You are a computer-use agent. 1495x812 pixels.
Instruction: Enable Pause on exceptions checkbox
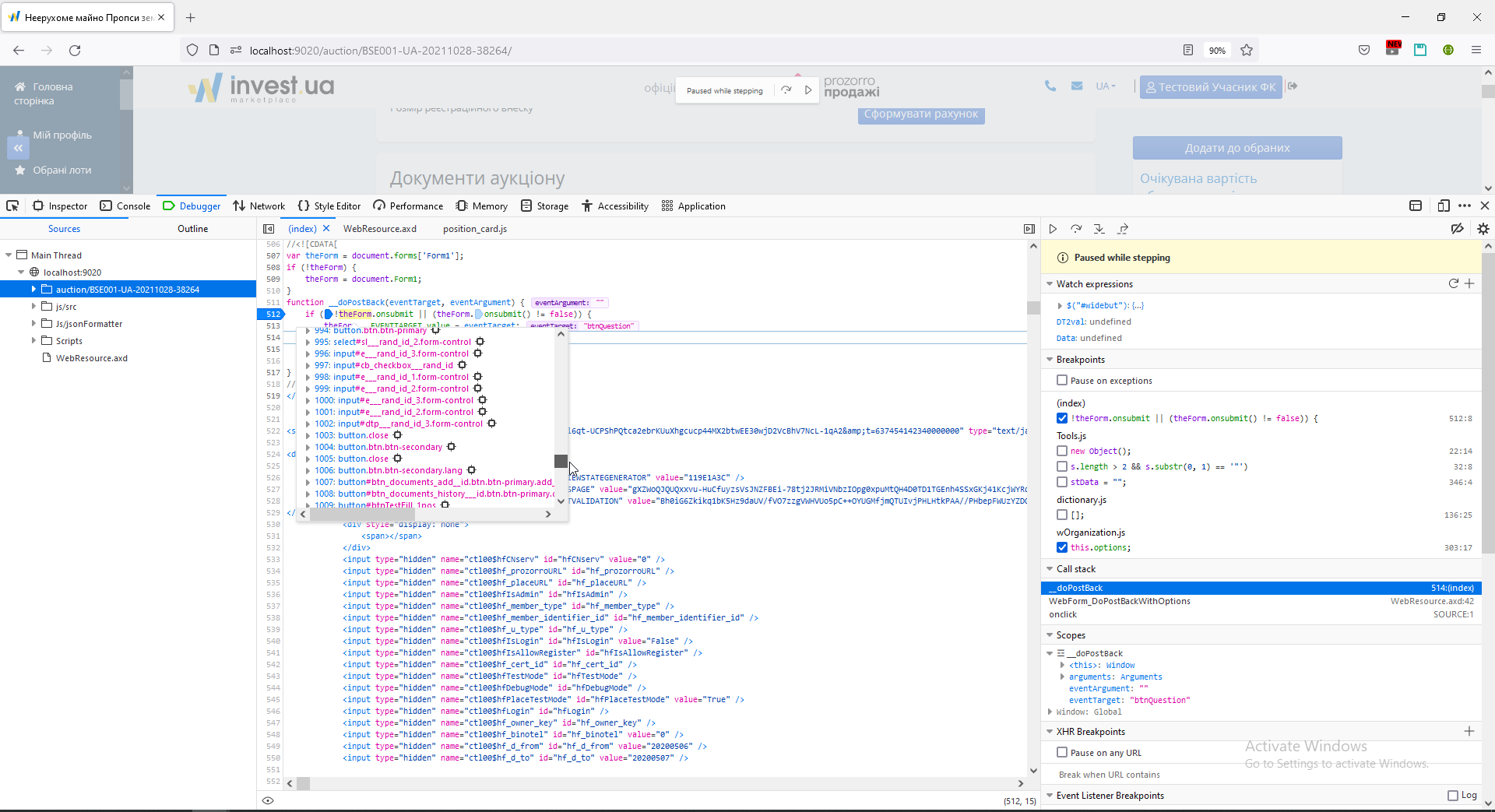pyautogui.click(x=1062, y=381)
